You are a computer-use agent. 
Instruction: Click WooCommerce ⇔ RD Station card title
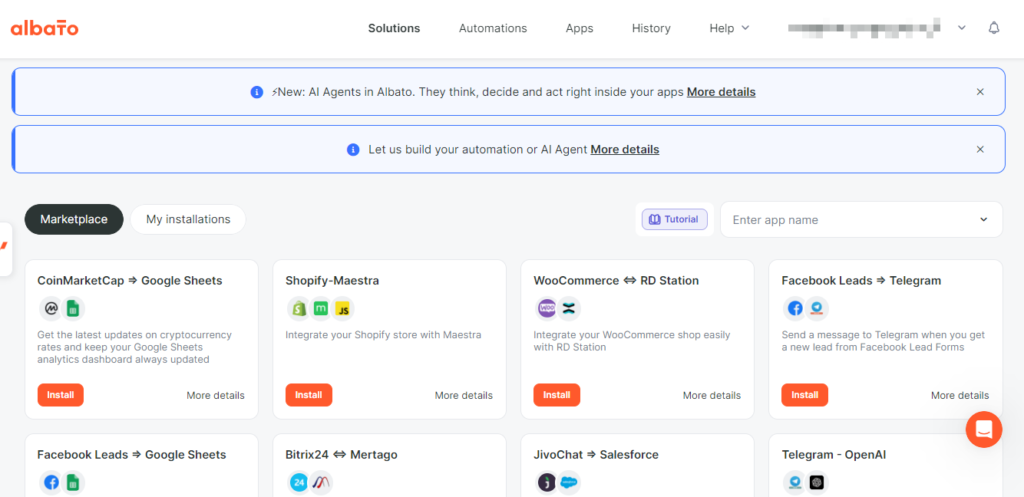click(616, 281)
